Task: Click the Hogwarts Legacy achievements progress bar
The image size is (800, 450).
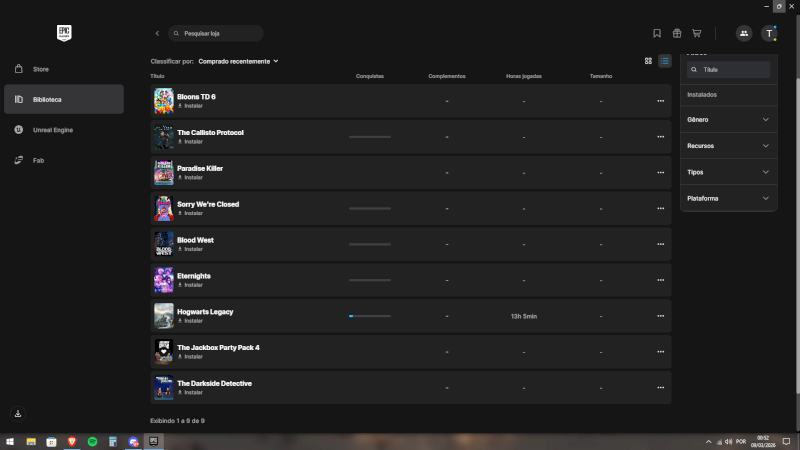Action: [370, 316]
